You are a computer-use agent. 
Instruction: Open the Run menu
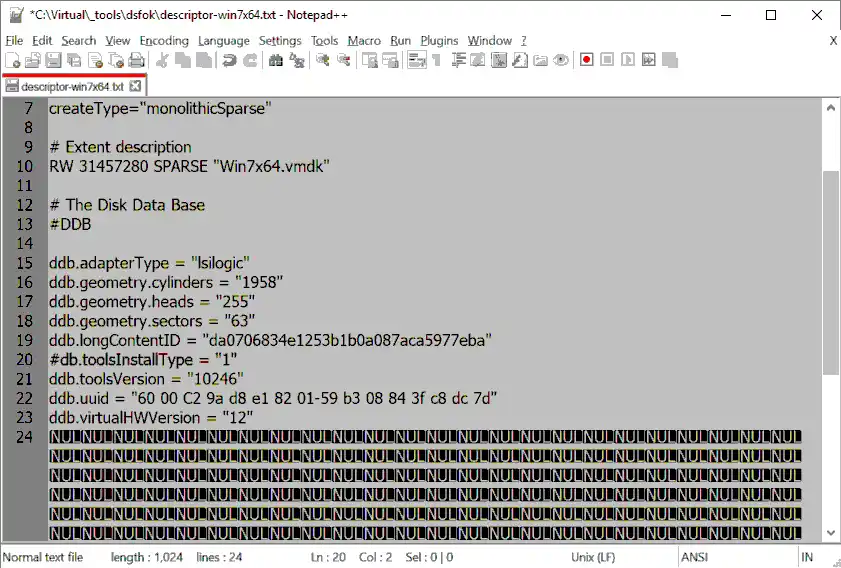click(401, 41)
